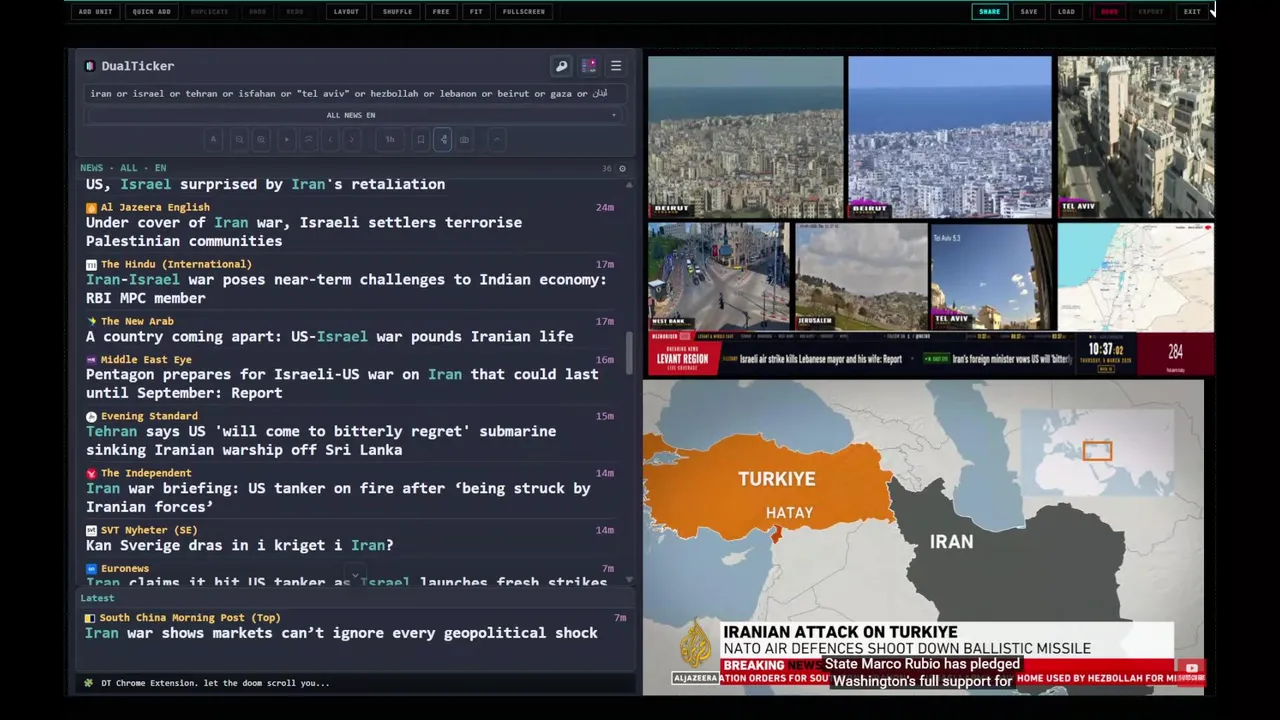Open South China Morning Post latest headline

[x=341, y=633]
